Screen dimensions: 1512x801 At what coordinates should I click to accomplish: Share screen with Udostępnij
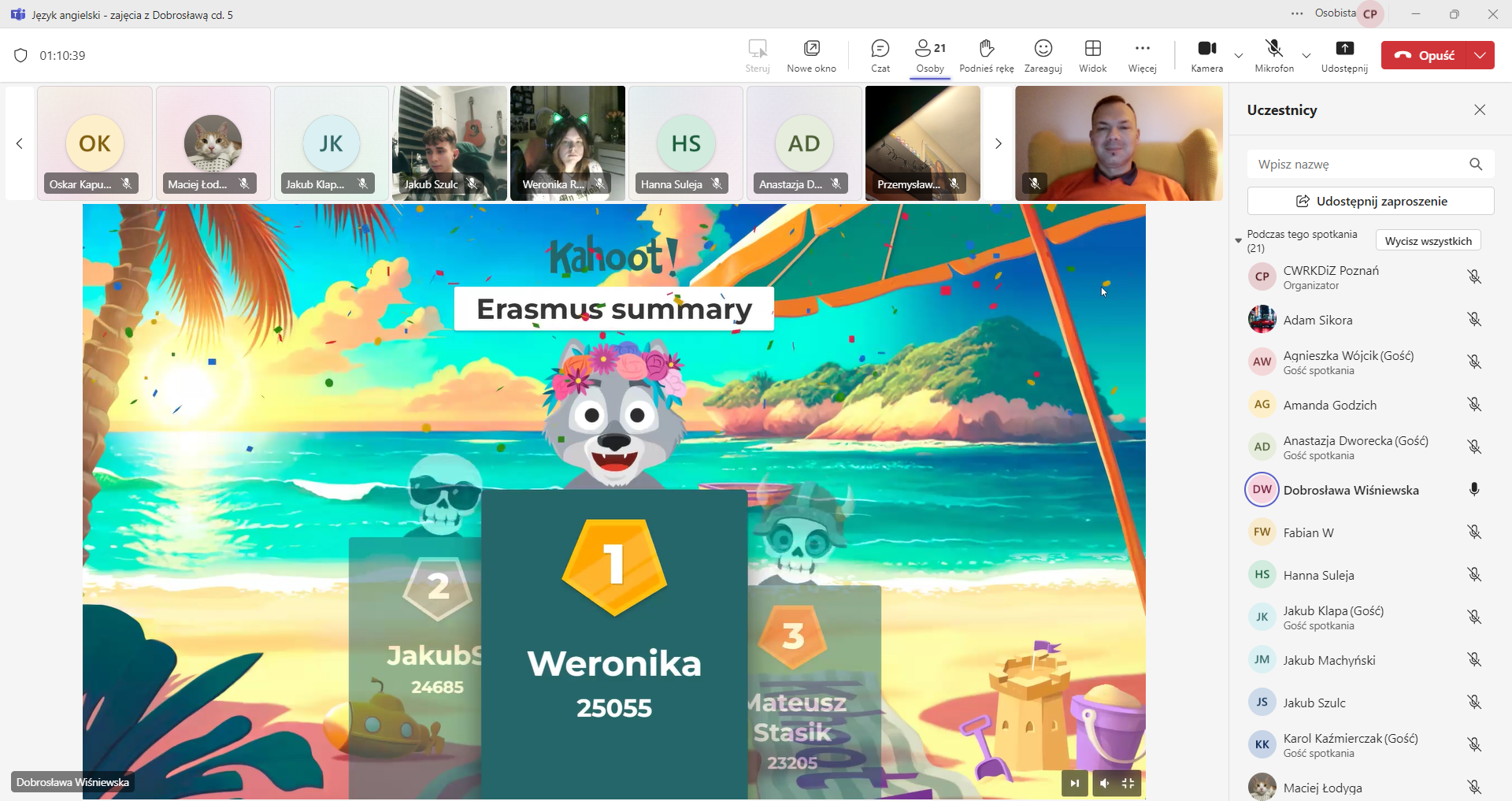click(x=1344, y=56)
